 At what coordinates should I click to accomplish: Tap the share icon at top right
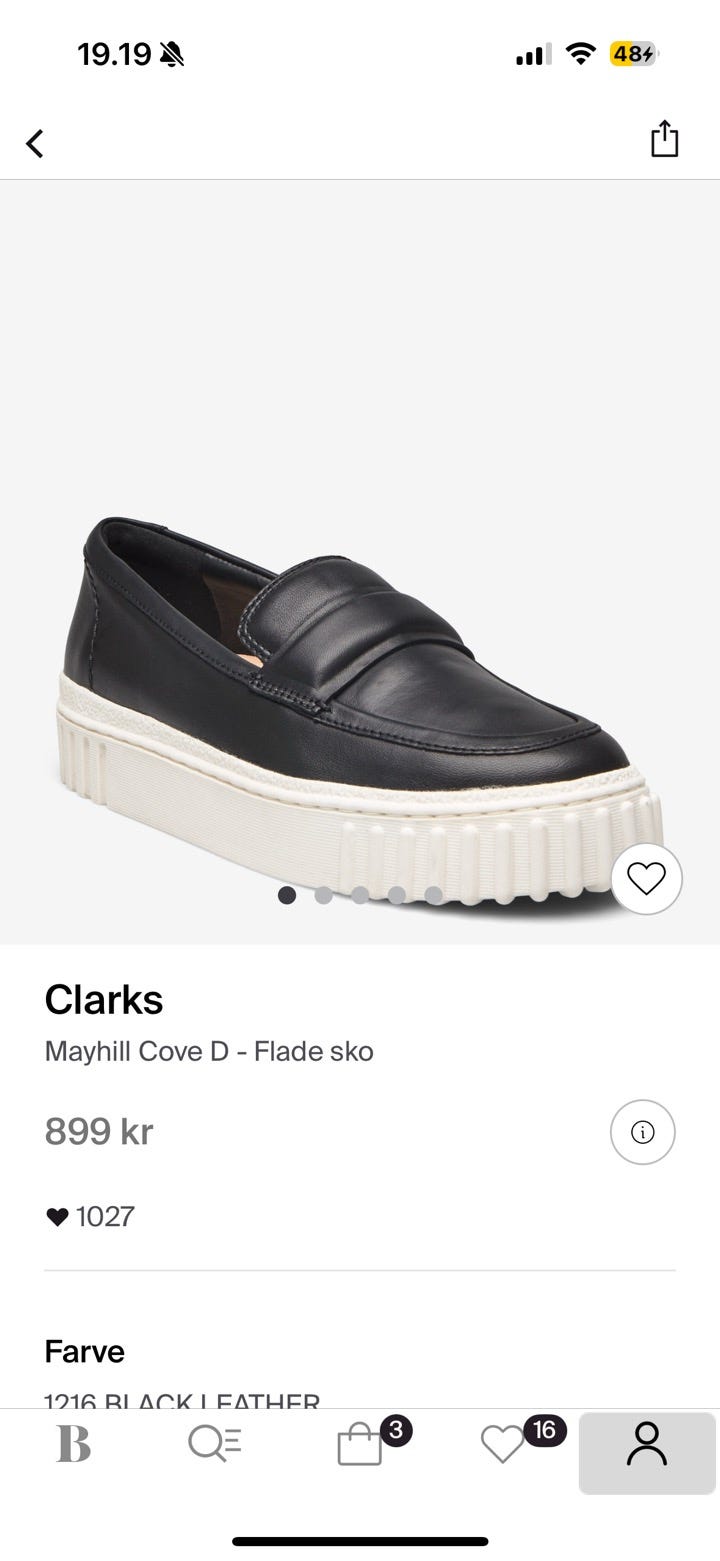coord(665,139)
